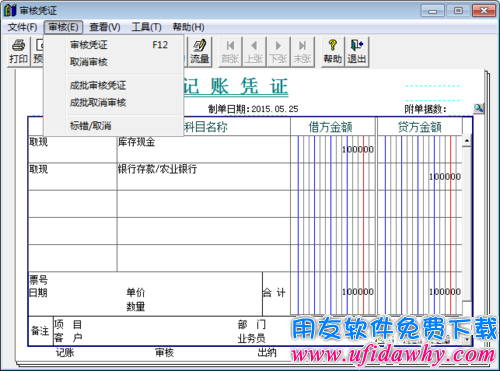Open the 文件(F) menu
Screen dimensions: 500x371
pyautogui.click(x=22, y=27)
